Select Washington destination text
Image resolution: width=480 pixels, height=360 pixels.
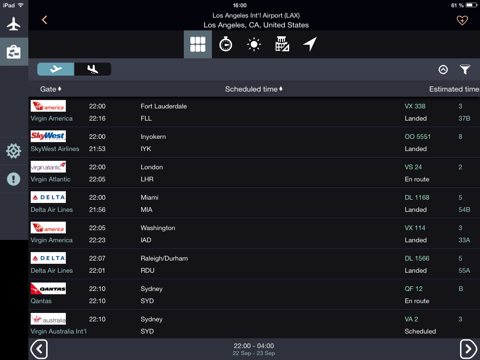158,228
